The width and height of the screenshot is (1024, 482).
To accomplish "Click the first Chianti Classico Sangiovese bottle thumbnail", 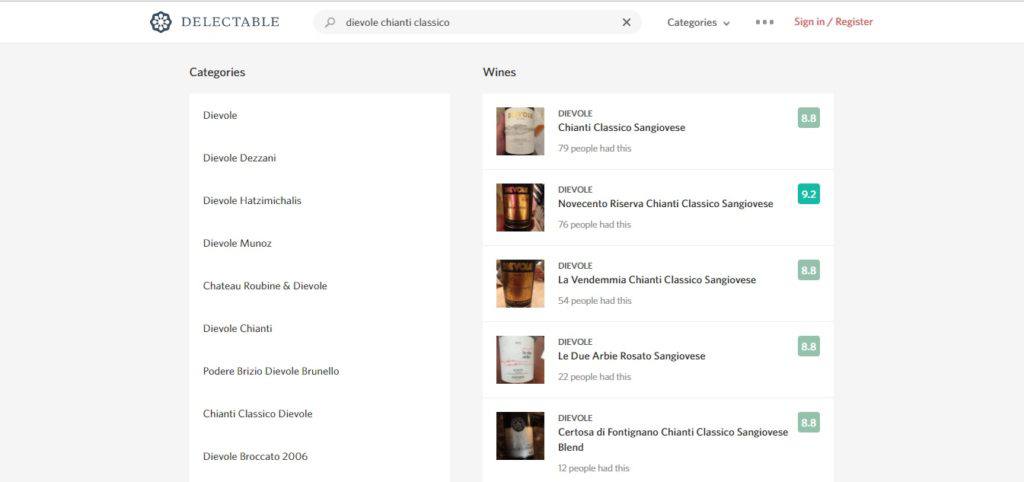I will 520,131.
